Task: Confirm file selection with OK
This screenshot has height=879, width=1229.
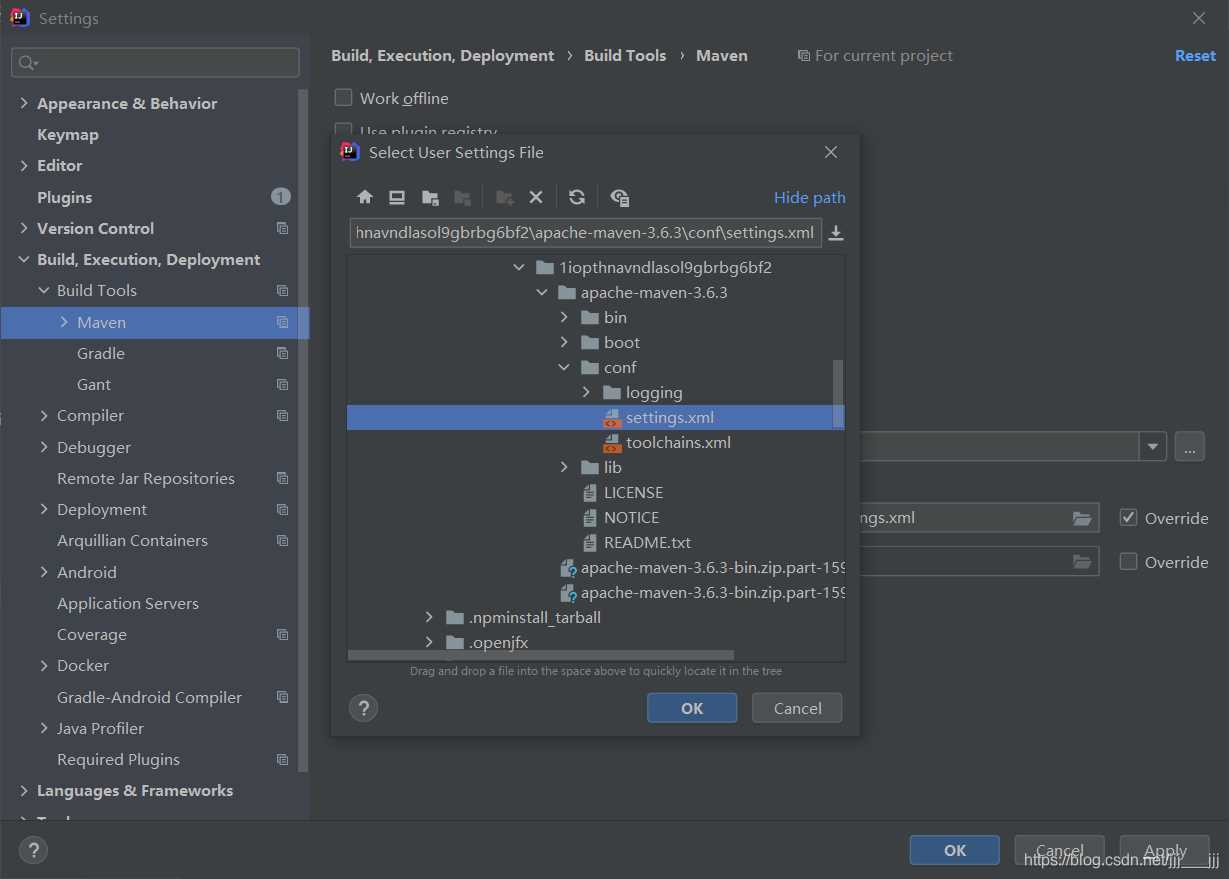Action: tap(692, 708)
